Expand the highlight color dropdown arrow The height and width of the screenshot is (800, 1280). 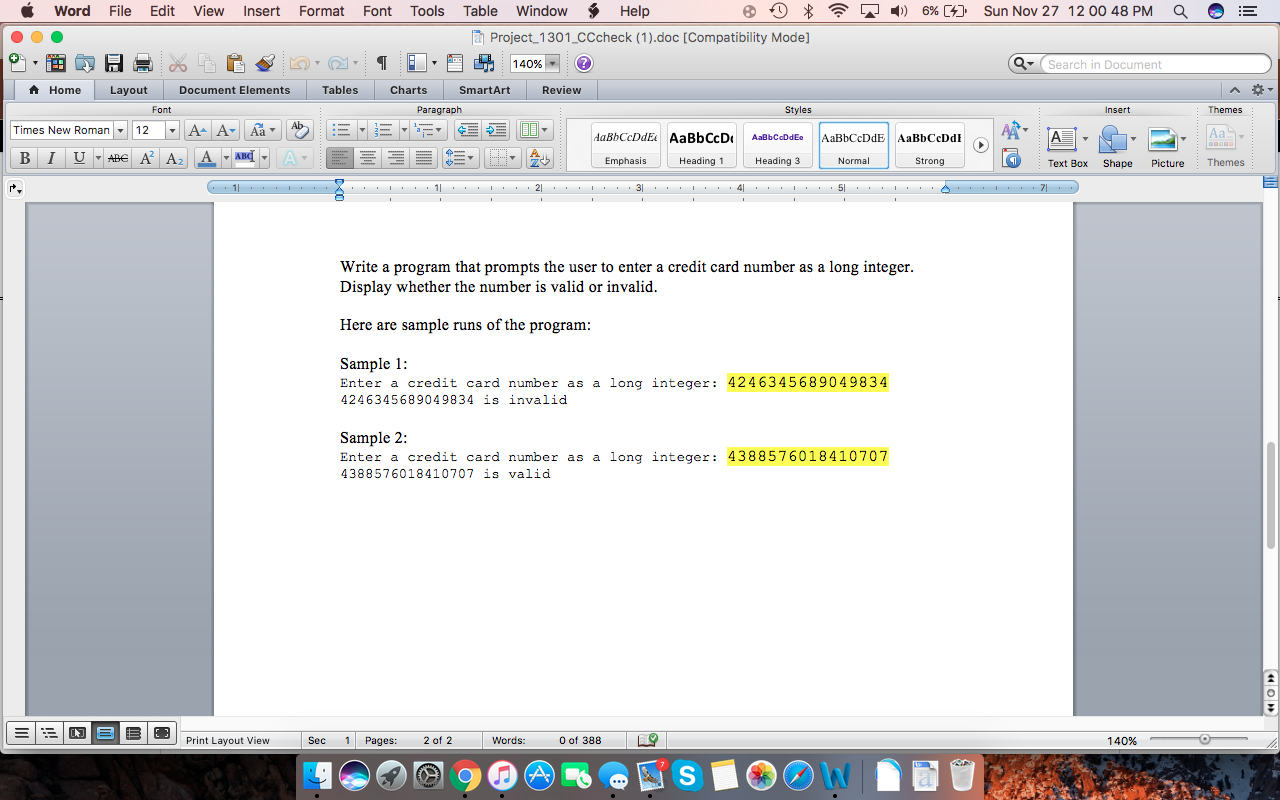click(264, 158)
